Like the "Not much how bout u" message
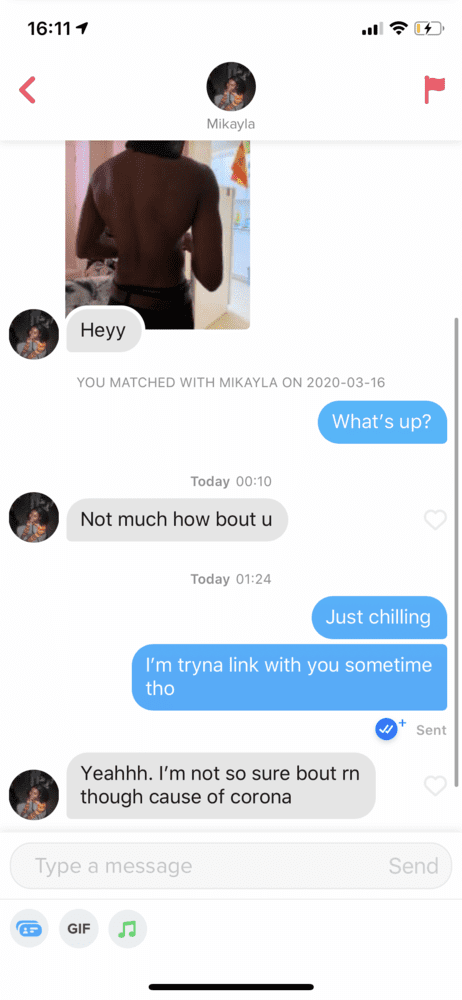 coord(435,520)
